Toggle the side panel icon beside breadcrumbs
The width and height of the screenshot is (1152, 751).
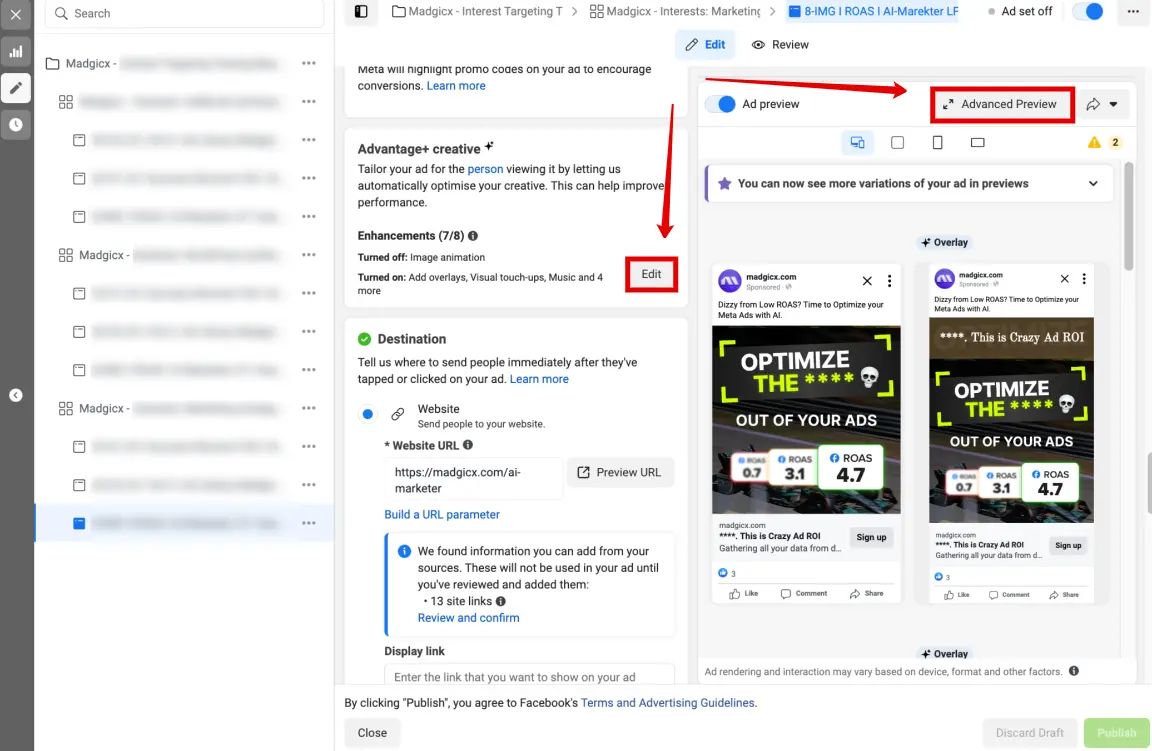point(361,11)
